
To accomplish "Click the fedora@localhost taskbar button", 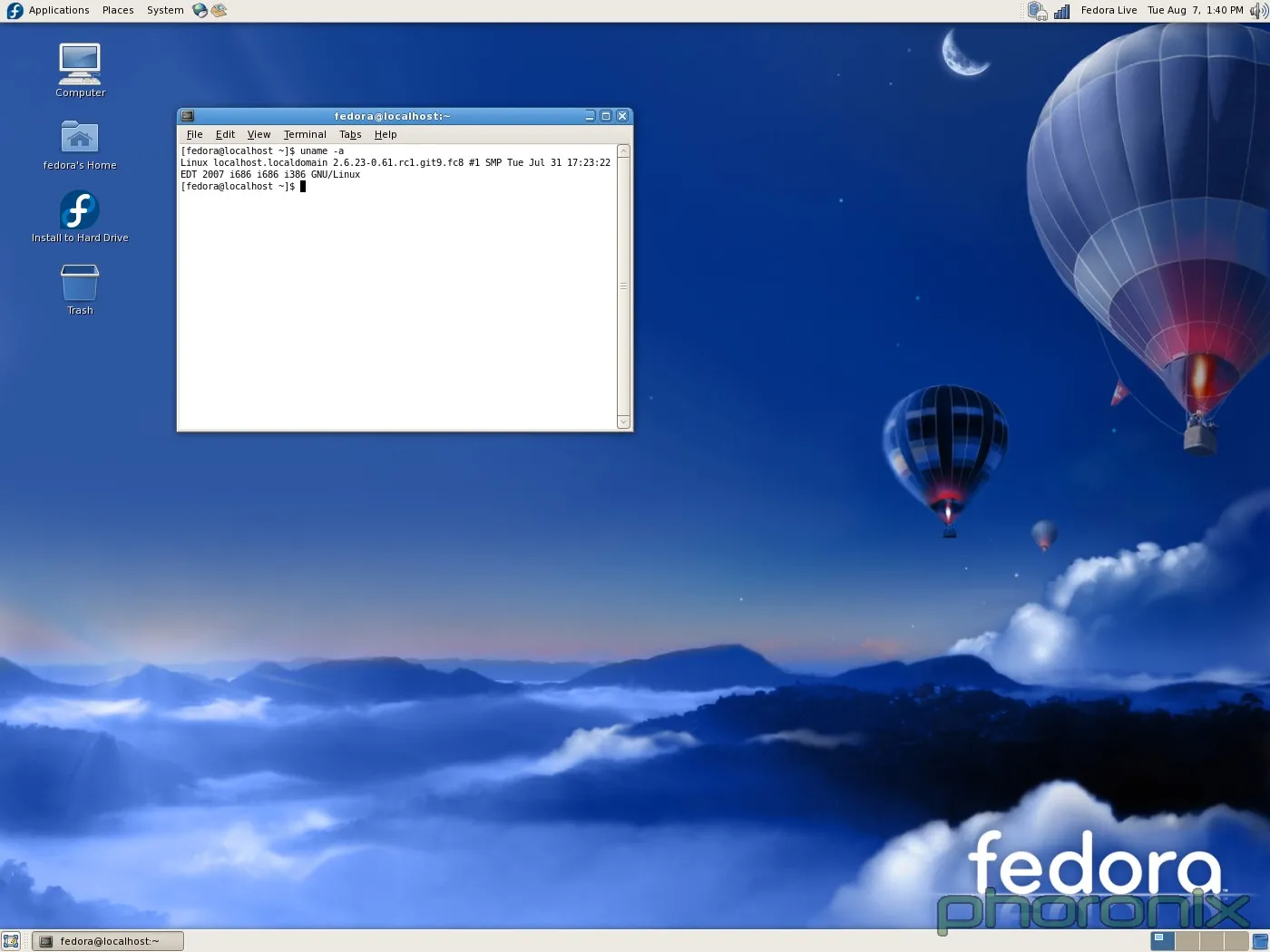I will pyautogui.click(x=108, y=941).
